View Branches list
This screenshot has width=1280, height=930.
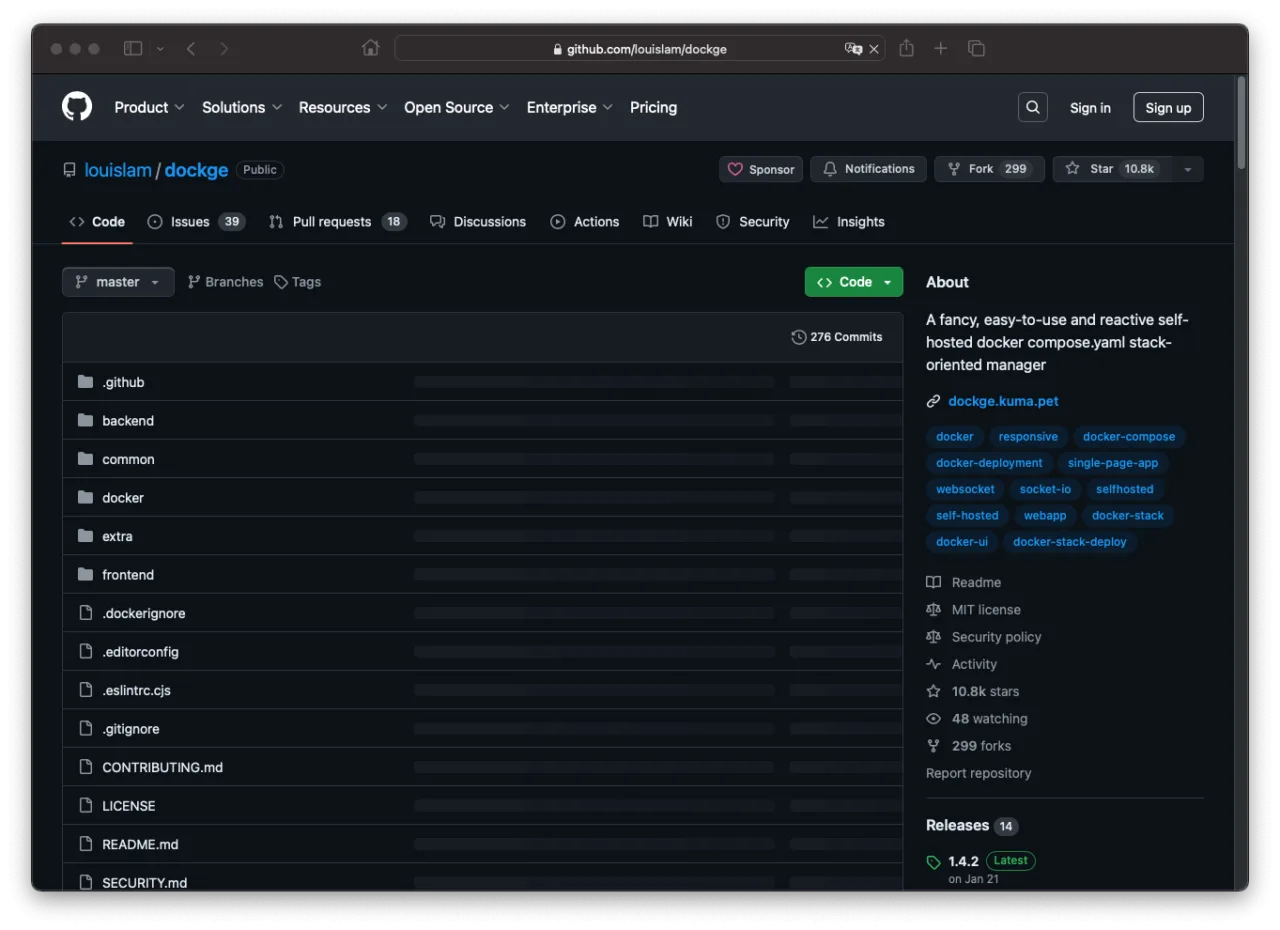point(225,282)
